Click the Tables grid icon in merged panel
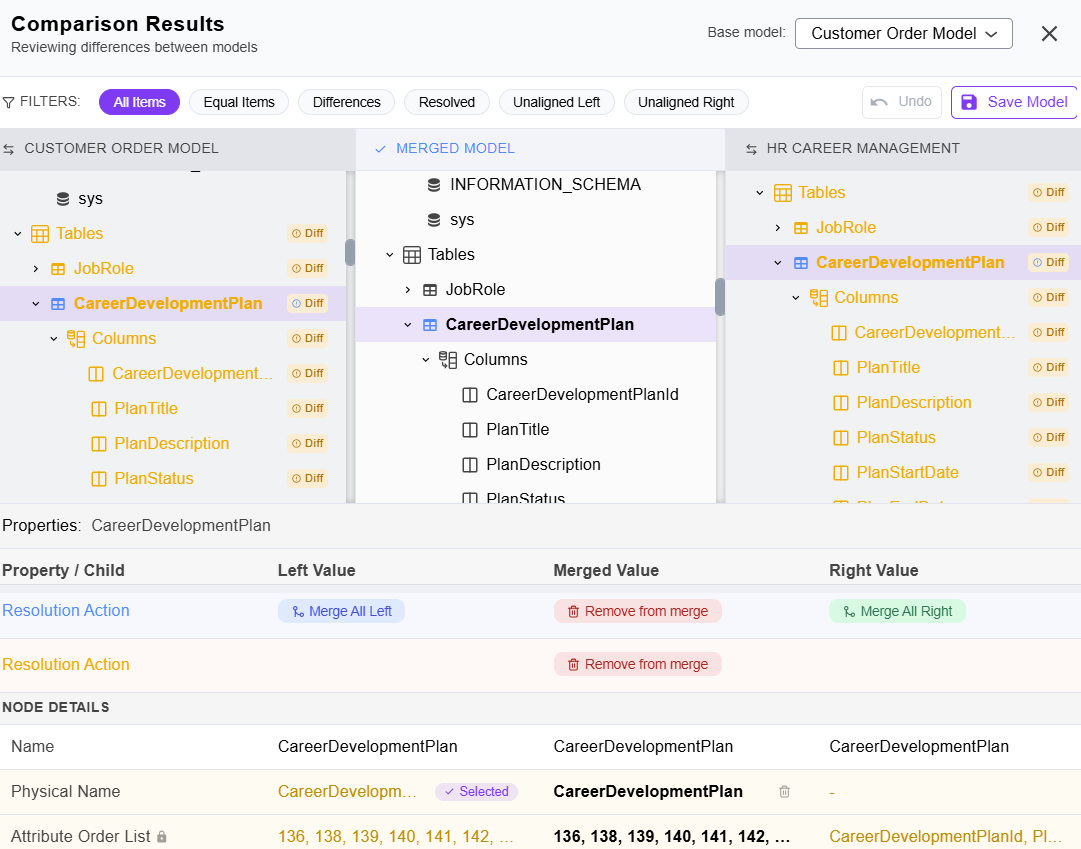 pos(412,255)
